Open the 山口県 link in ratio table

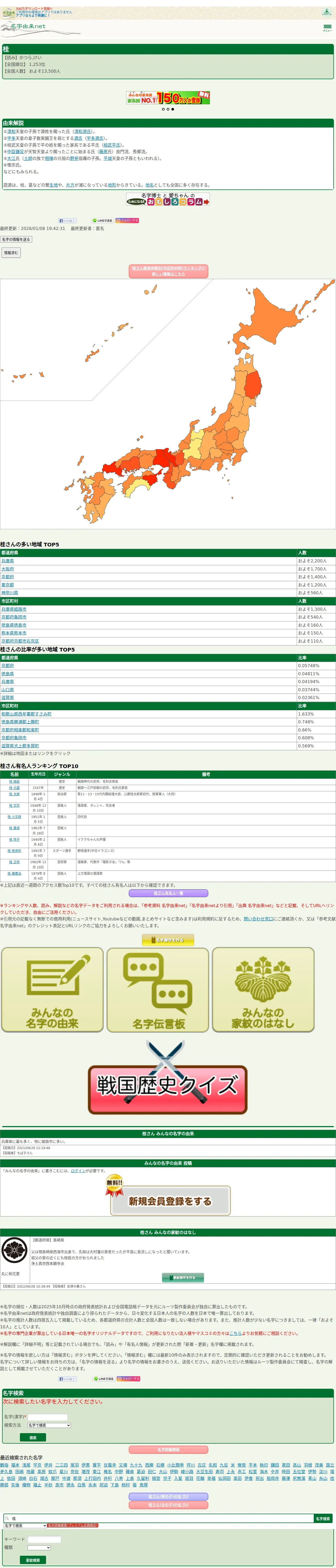coord(7,690)
